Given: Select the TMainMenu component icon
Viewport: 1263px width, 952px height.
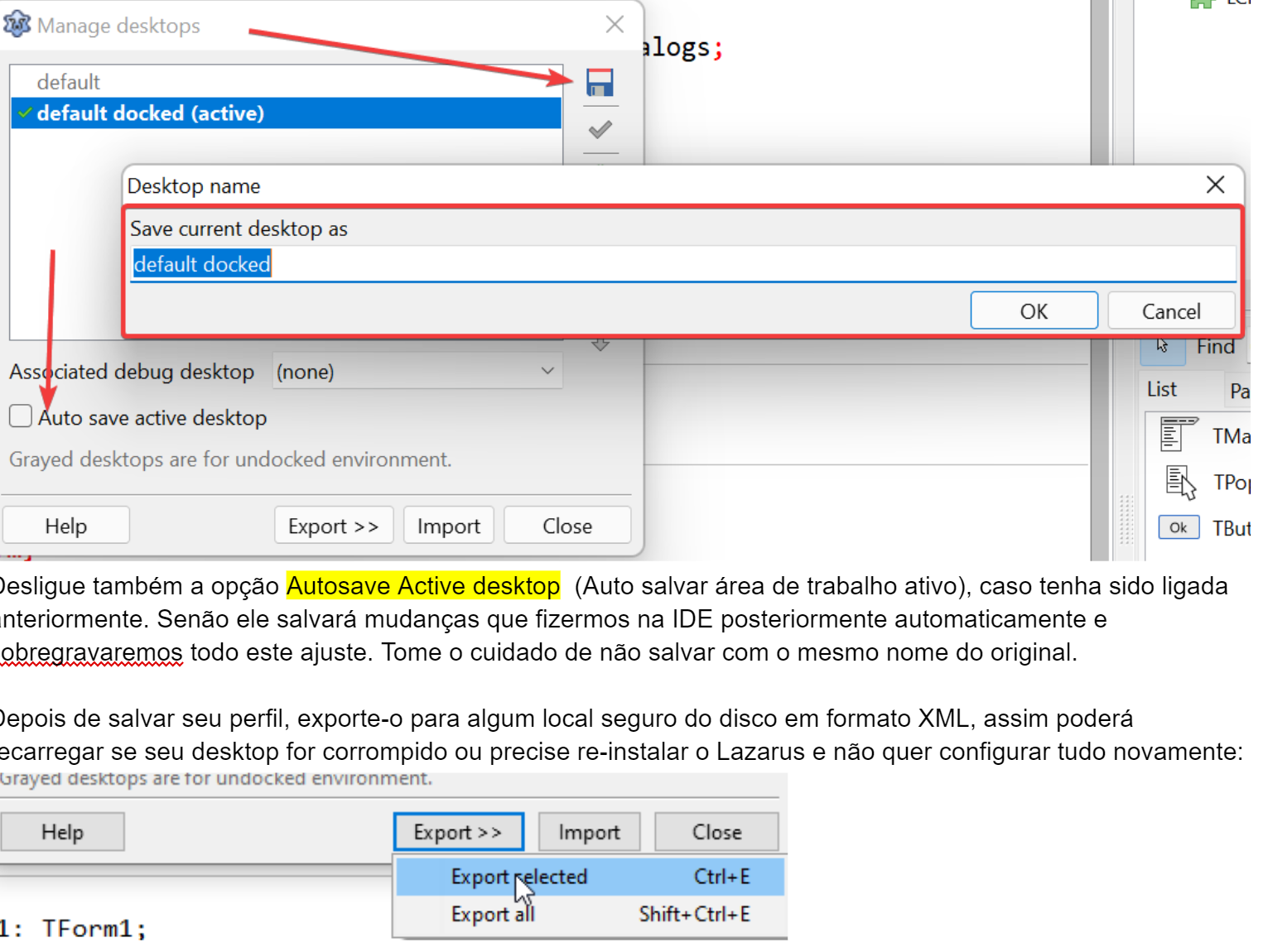Looking at the screenshot, I should [1178, 434].
